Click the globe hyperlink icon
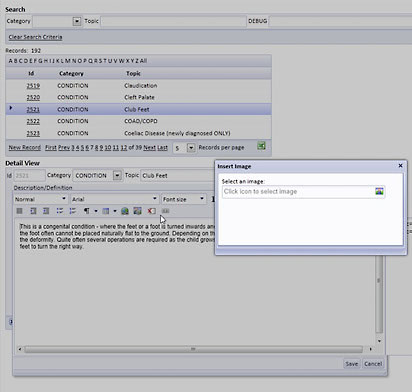The height and width of the screenshot is (392, 412). [125, 211]
